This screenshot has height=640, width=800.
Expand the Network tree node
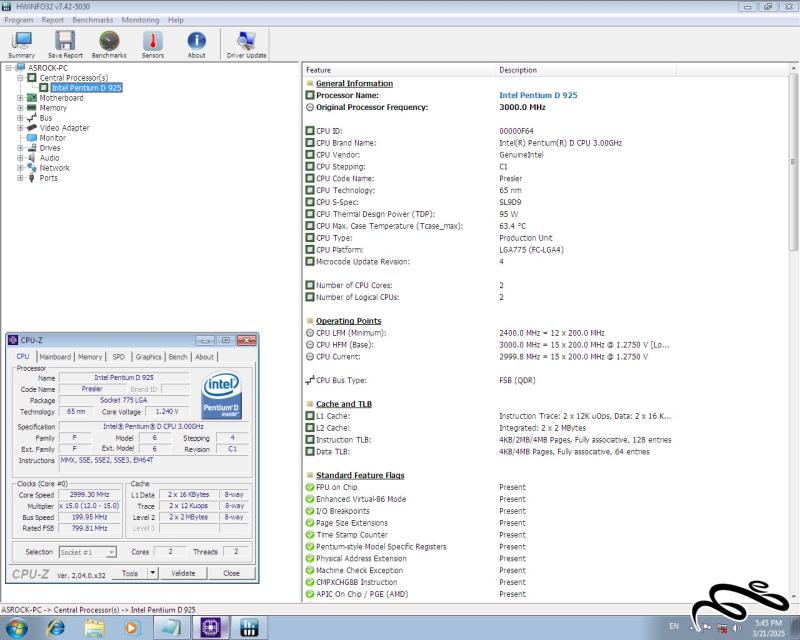coord(20,167)
